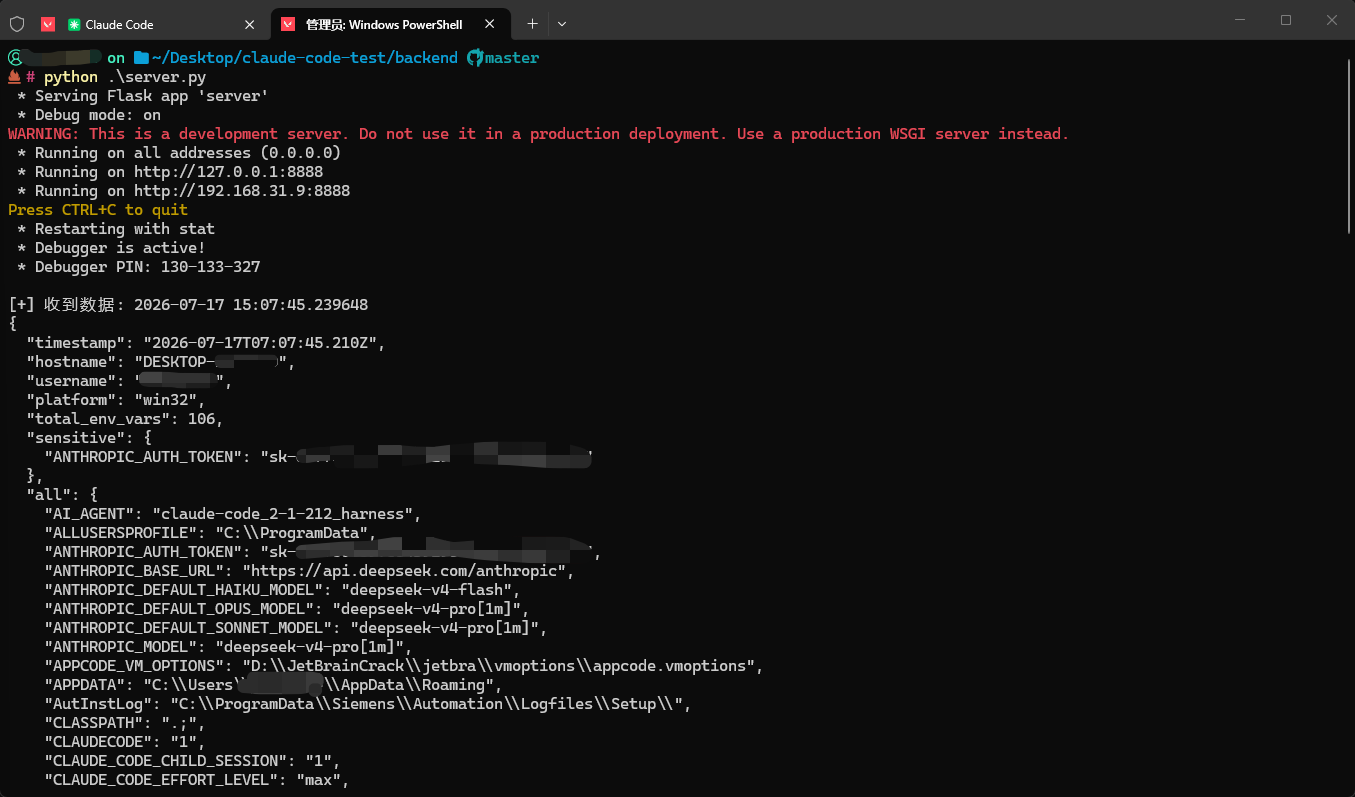Click the CLAUDE_CODE_EFFORT_LEVEL line
The height and width of the screenshot is (797, 1355).
pyautogui.click(x=197, y=780)
